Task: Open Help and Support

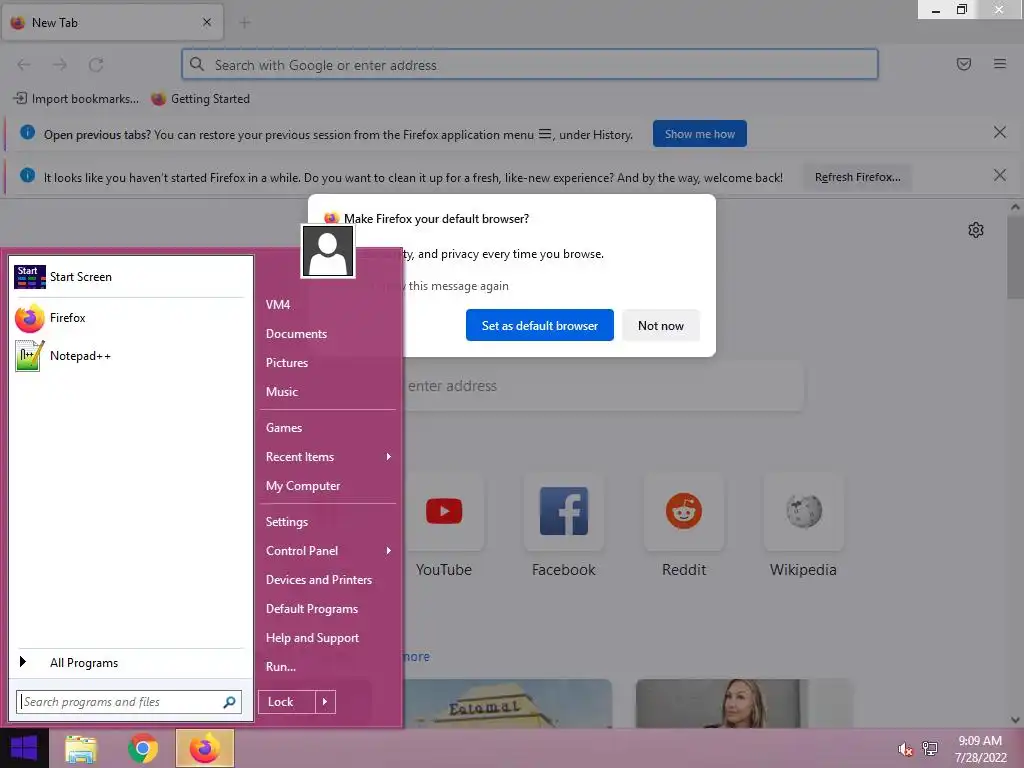Action: 312,638
